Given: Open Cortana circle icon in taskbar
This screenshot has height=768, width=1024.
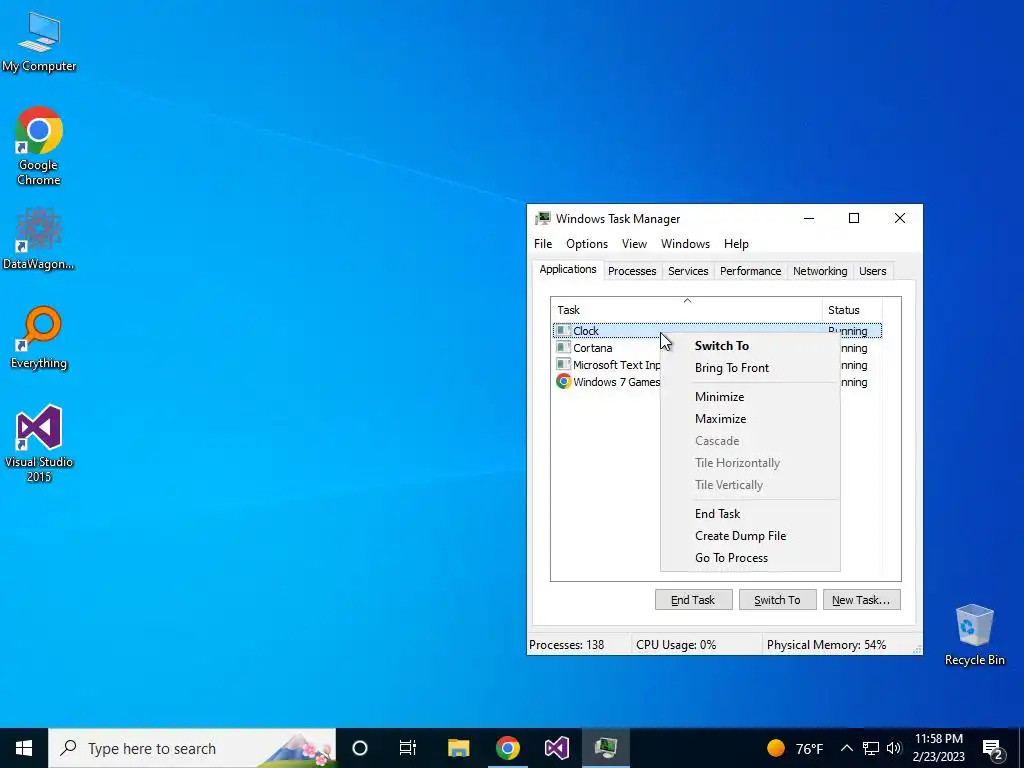Looking at the screenshot, I should click(x=360, y=748).
